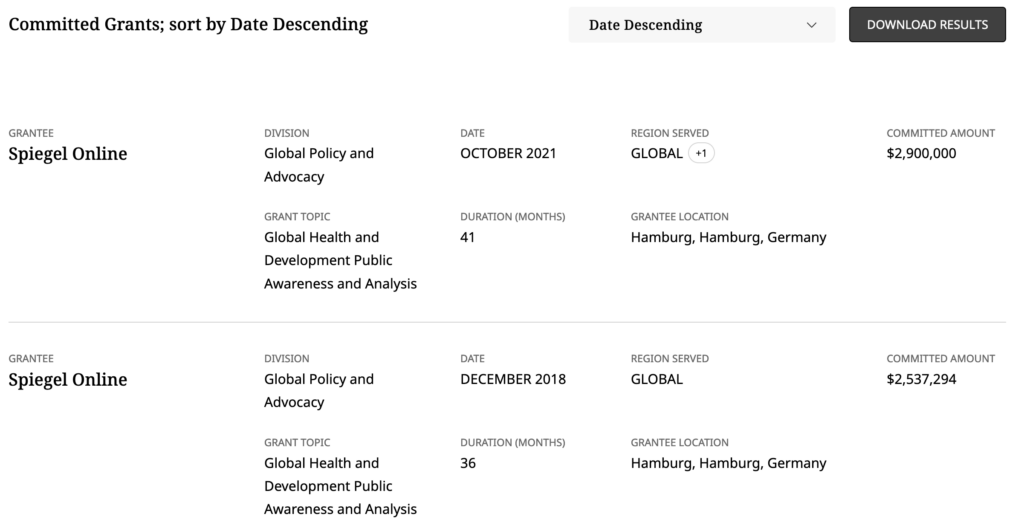Open the Spiegel Online grant from October 2021
This screenshot has width=1024, height=531.
[x=68, y=154]
